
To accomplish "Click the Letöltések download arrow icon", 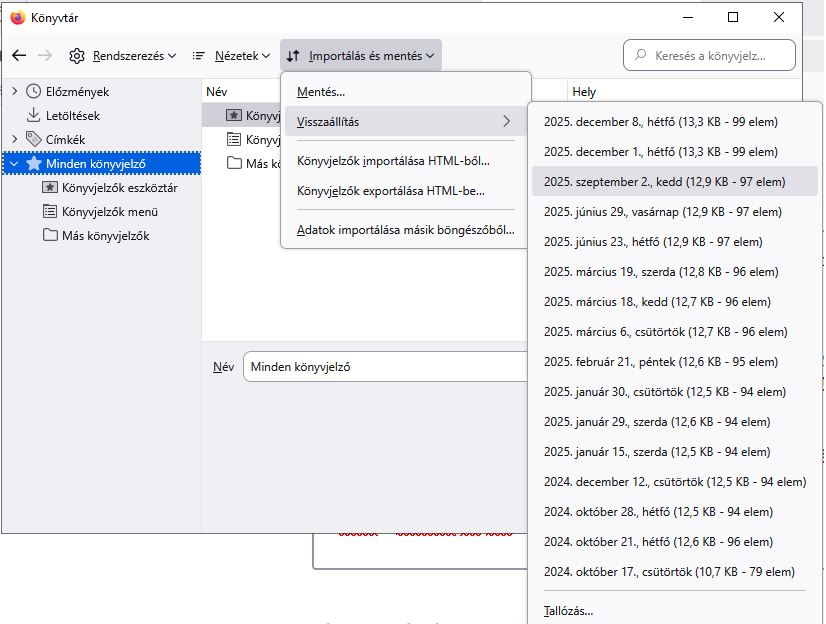I will pyautogui.click(x=34, y=116).
